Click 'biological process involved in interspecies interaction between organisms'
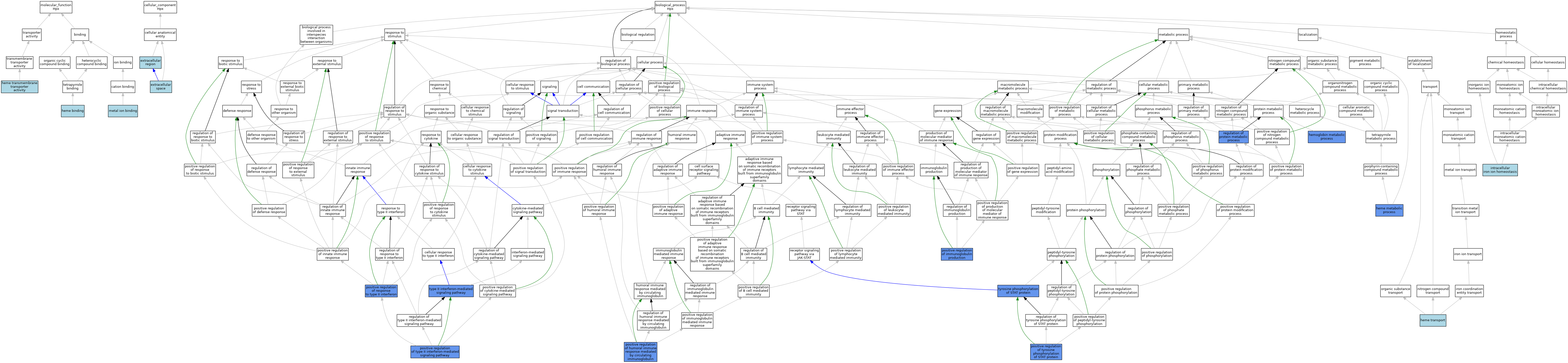The width and height of the screenshot is (1568, 363). point(316,35)
